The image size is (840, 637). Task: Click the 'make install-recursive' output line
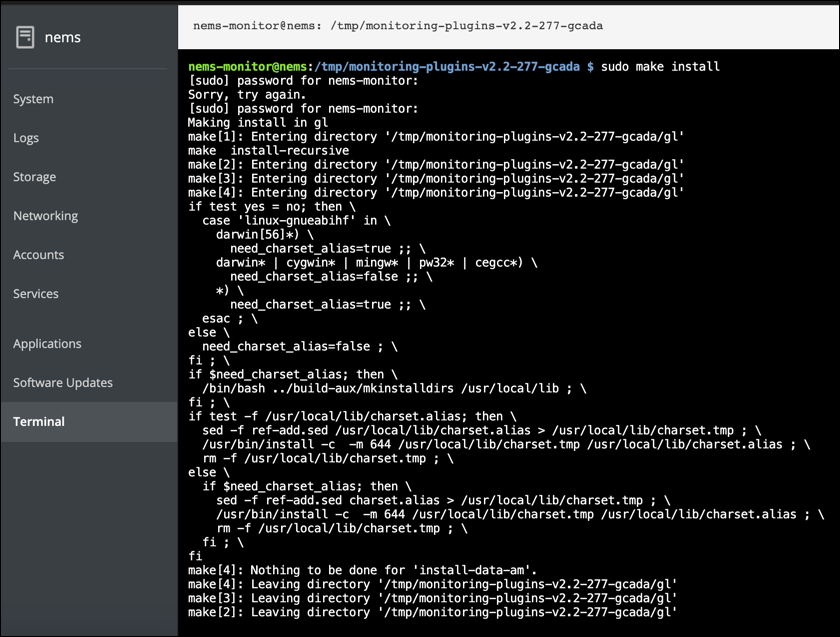pos(268,151)
